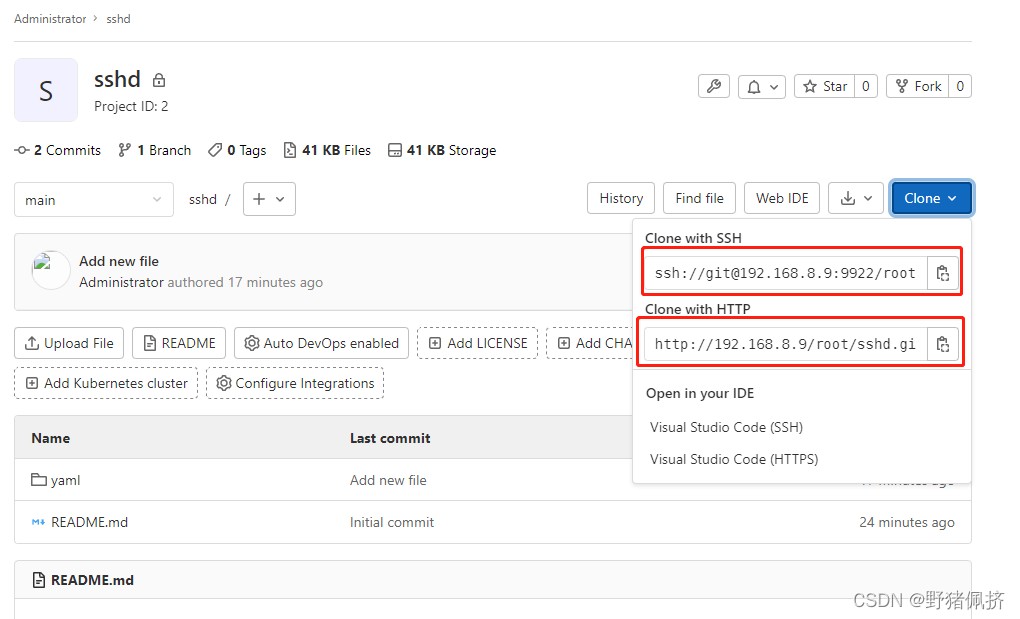
Task: Open the Web IDE
Action: pyautogui.click(x=782, y=198)
